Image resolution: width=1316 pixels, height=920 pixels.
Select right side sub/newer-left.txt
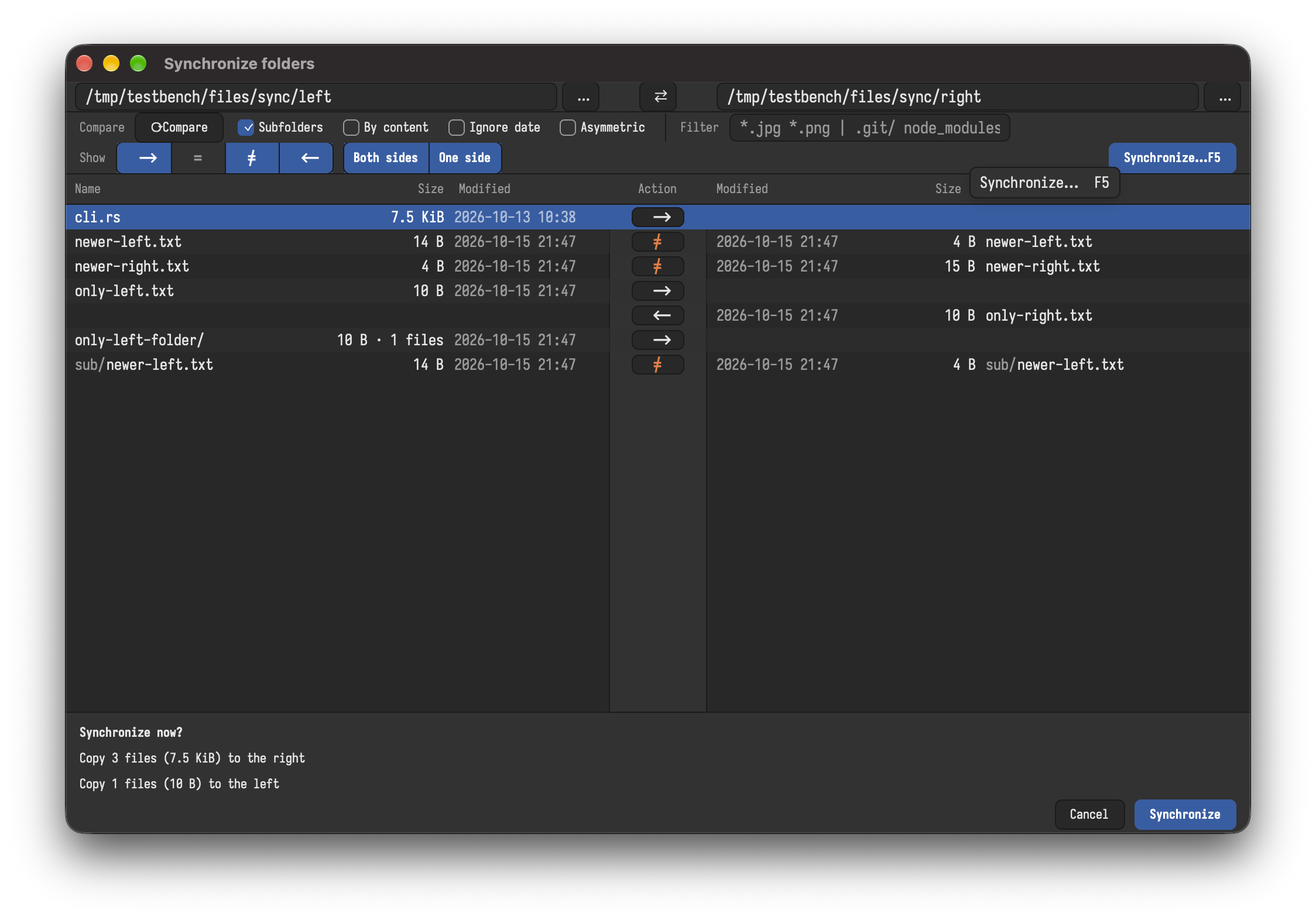tap(1054, 365)
